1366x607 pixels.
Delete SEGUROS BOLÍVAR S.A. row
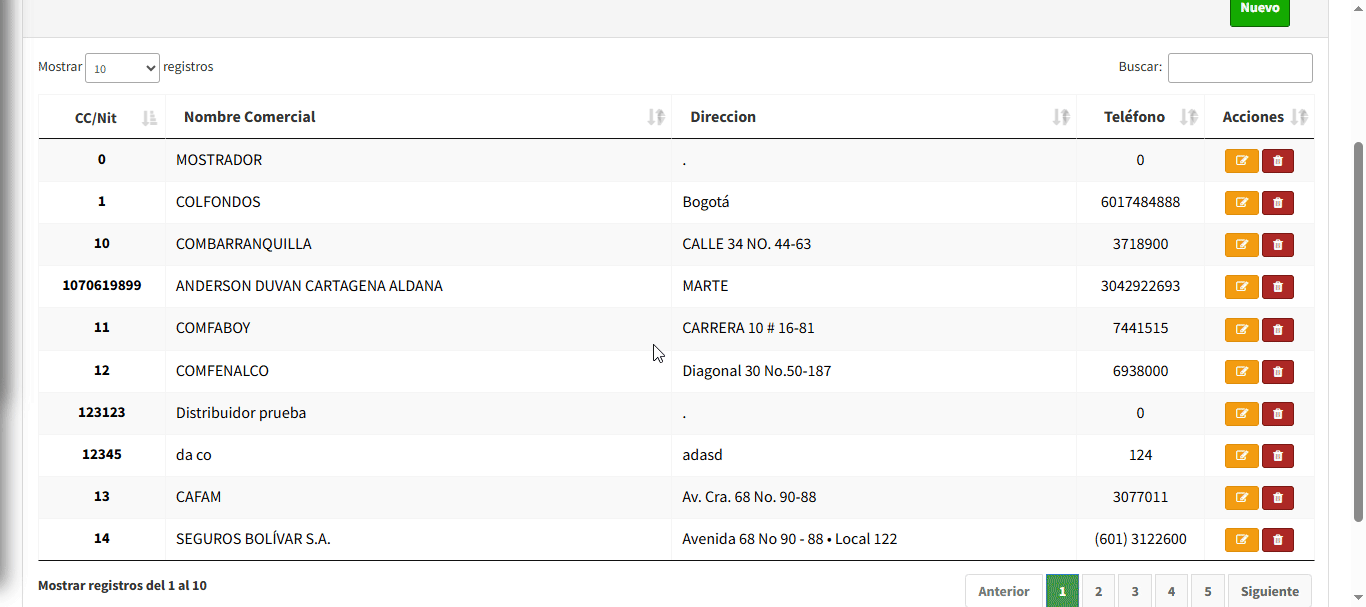click(x=1277, y=540)
